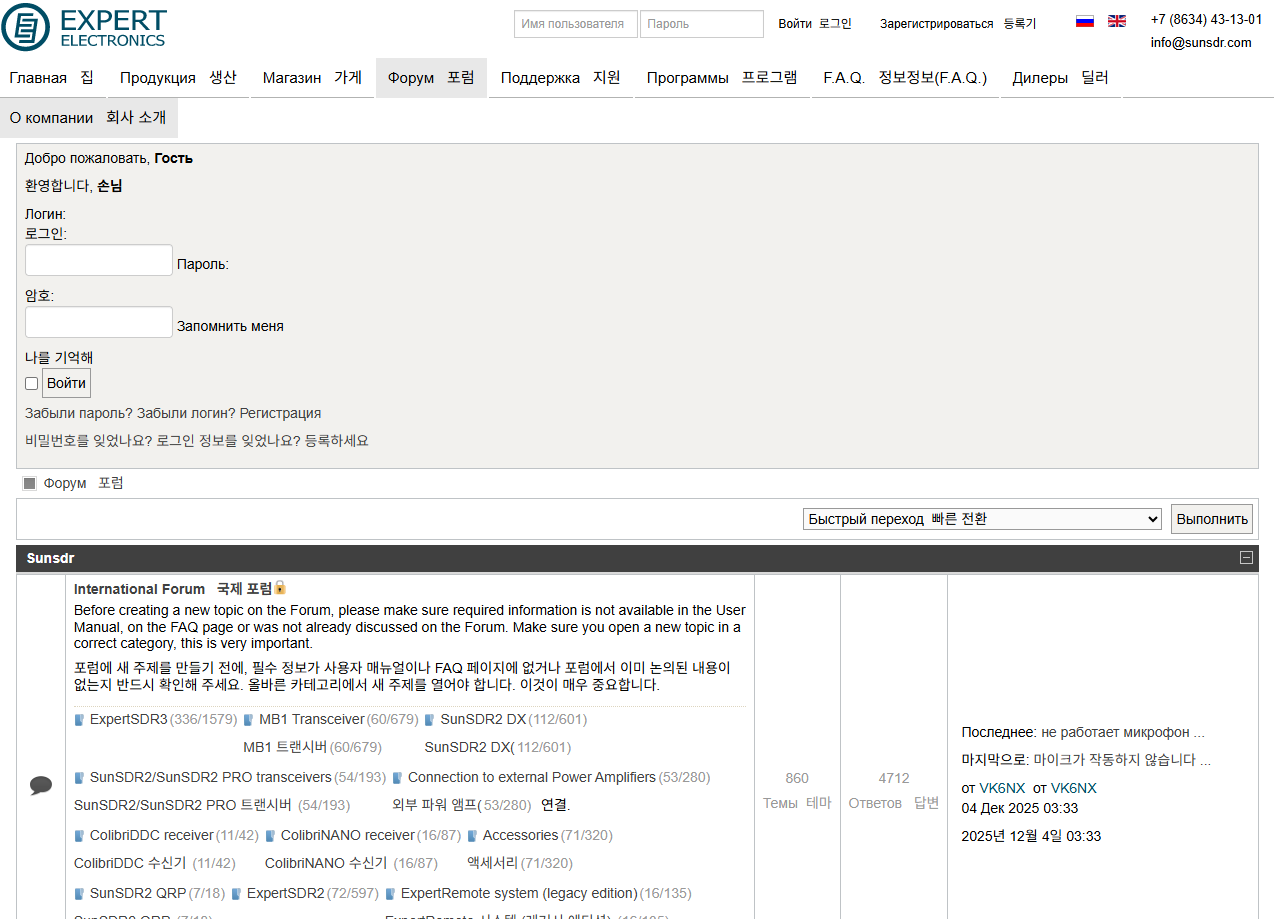1274x919 pixels.
Task: Click the icon beside MB1 Transceiver
Action: pos(249,720)
